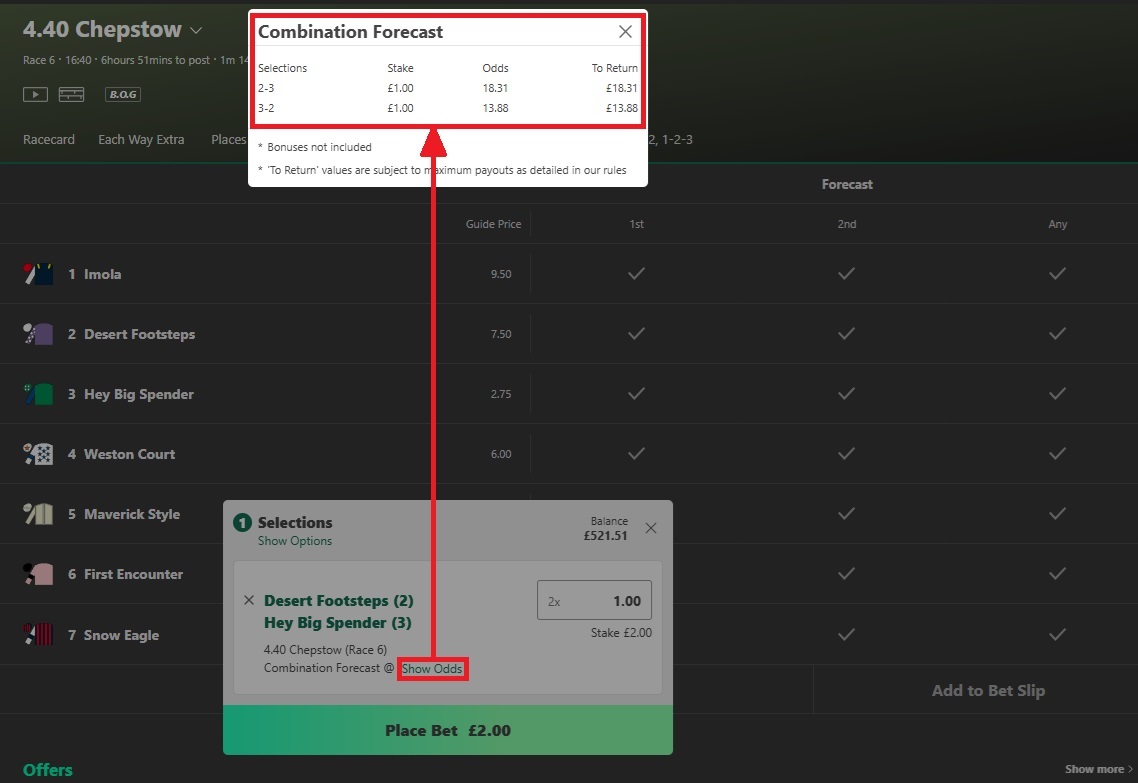Switch to the Each Way Extra tab
The width and height of the screenshot is (1138, 783).
coord(141,140)
